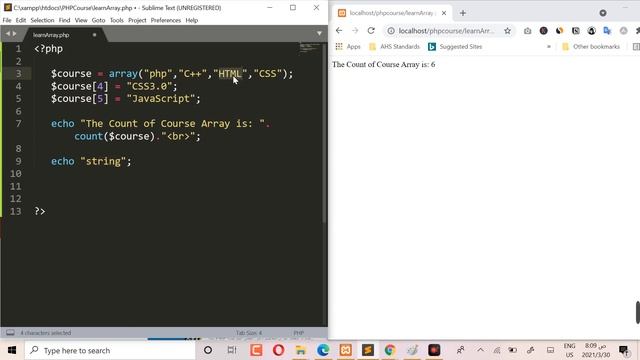The width and height of the screenshot is (640, 360).
Task: Click the Google Translate extension icon
Action: pos(607,31)
